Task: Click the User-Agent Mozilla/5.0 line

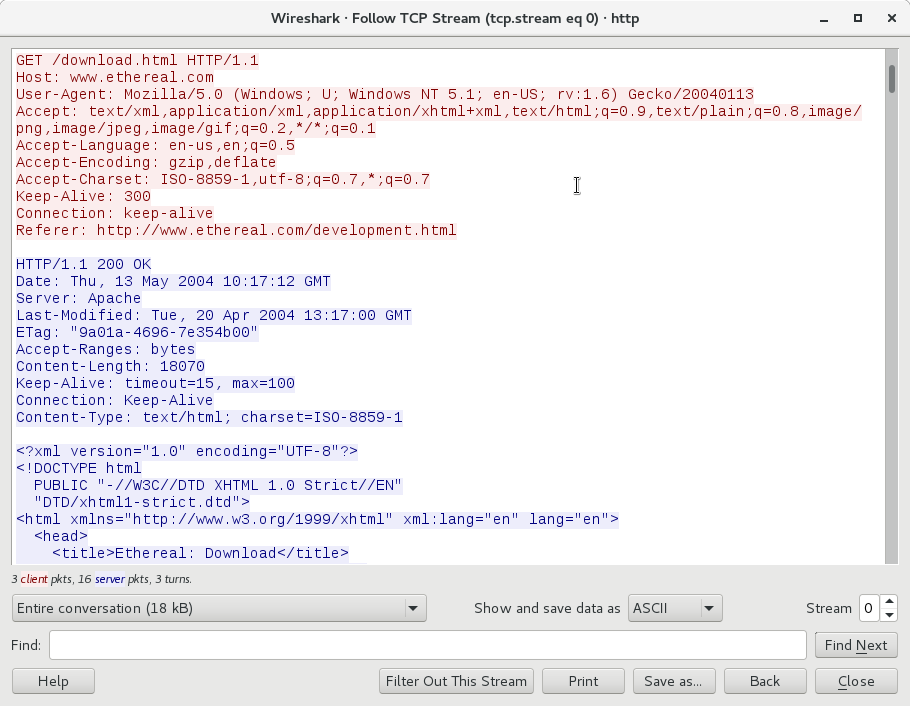Action: (x=385, y=94)
